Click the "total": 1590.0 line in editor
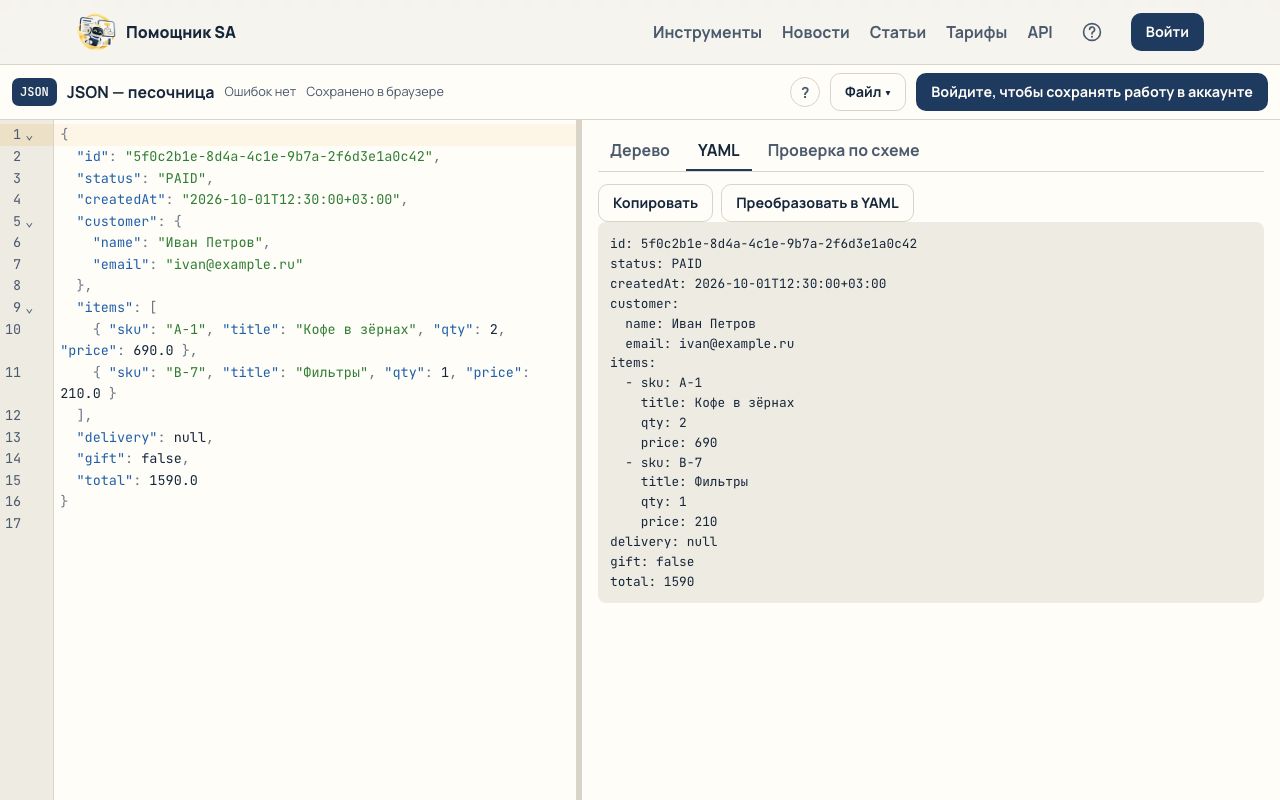This screenshot has height=800, width=1280. click(x=315, y=480)
